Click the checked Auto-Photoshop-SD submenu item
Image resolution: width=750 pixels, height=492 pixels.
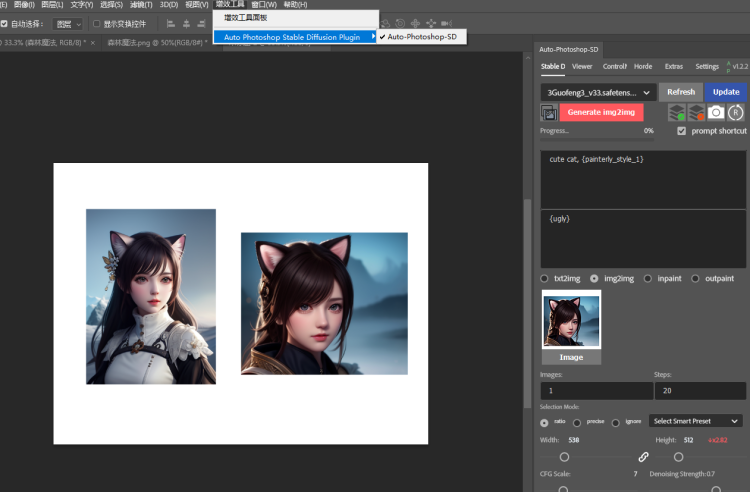422,37
